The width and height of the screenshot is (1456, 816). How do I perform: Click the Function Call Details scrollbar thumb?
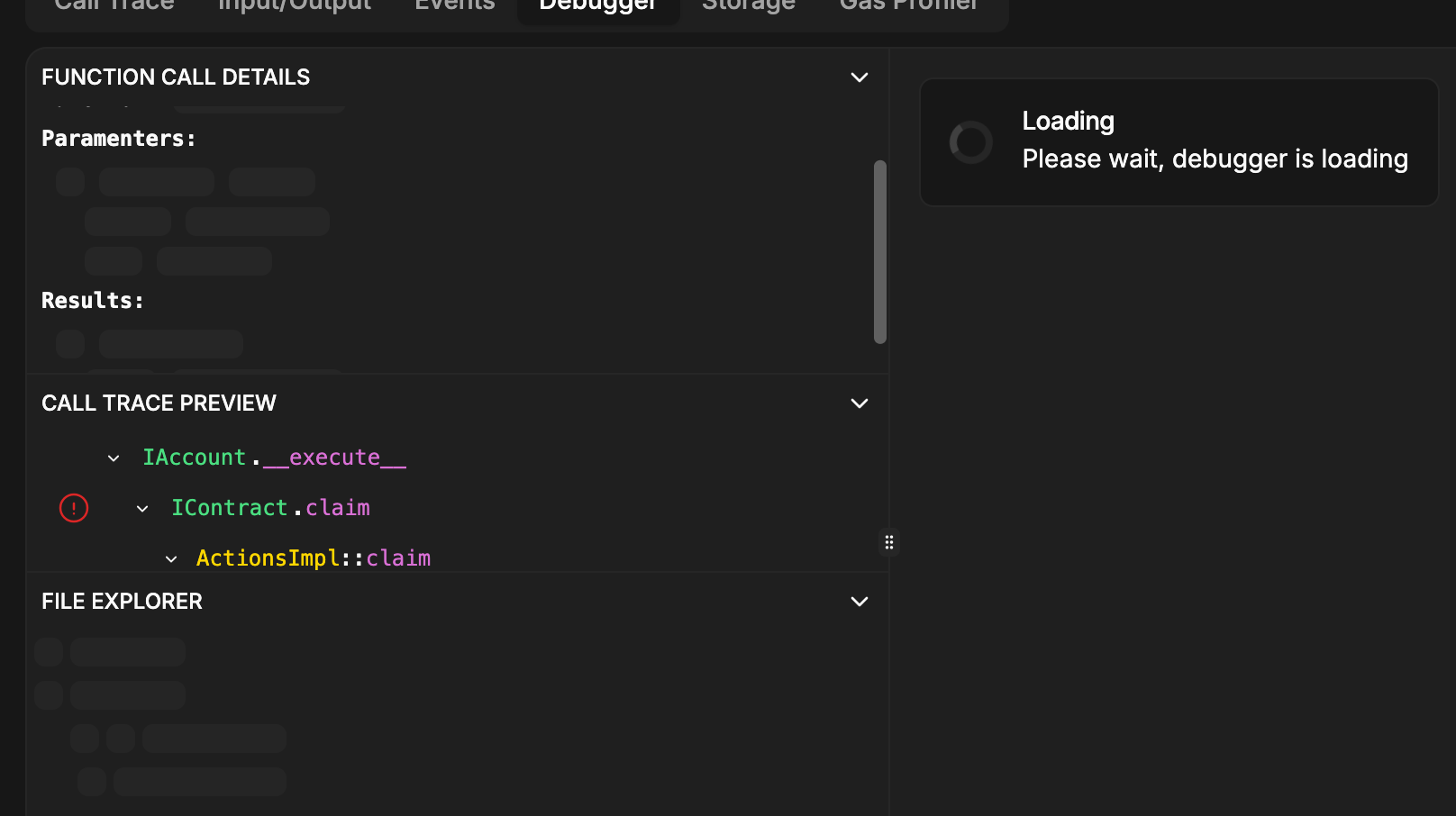(x=880, y=252)
